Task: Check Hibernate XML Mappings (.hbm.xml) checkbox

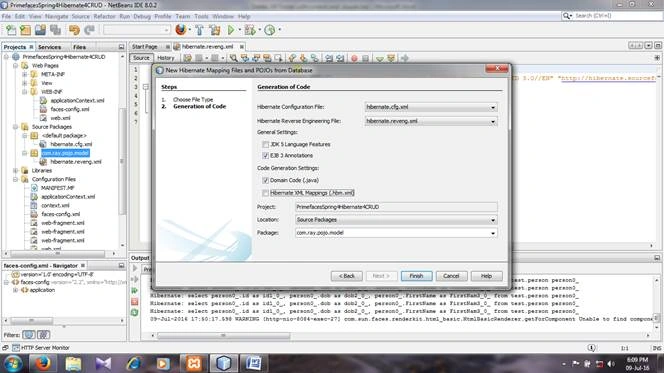Action: coord(266,193)
